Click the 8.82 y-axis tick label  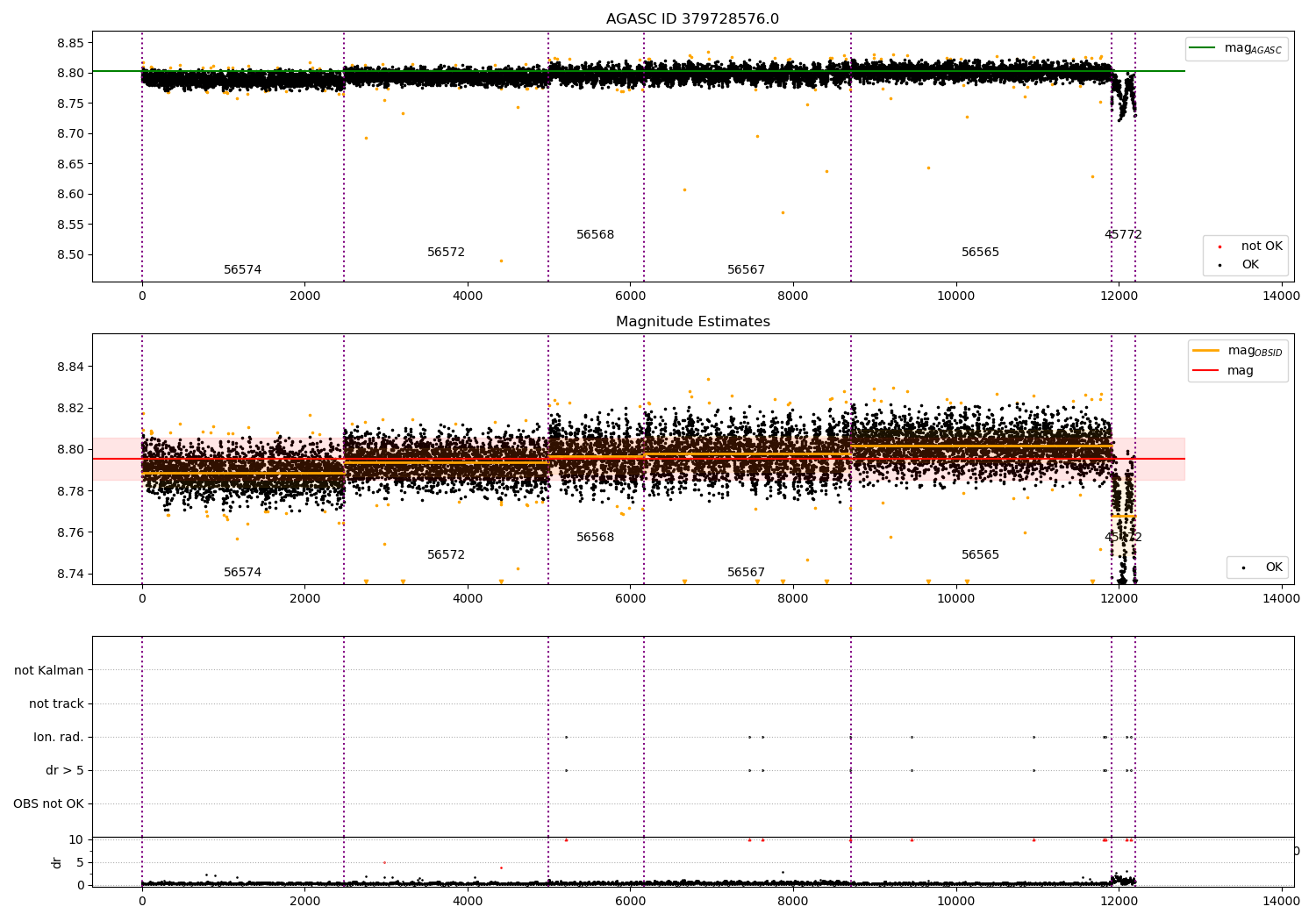click(x=70, y=408)
